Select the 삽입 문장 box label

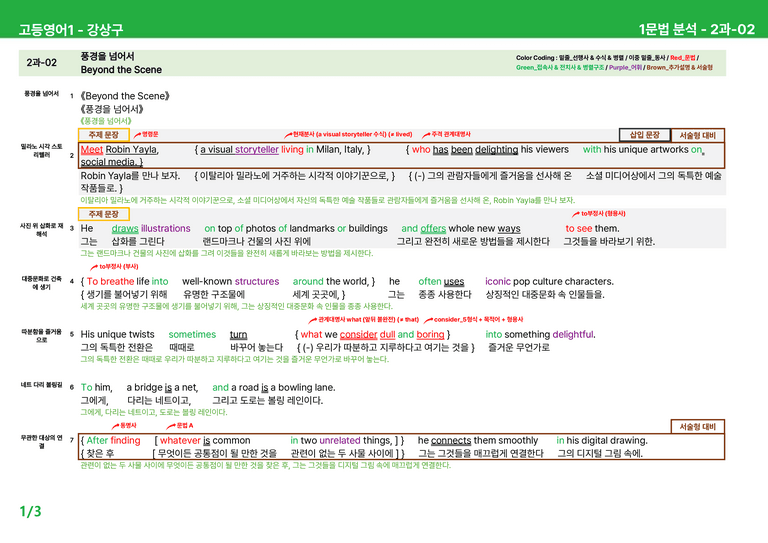click(x=644, y=135)
